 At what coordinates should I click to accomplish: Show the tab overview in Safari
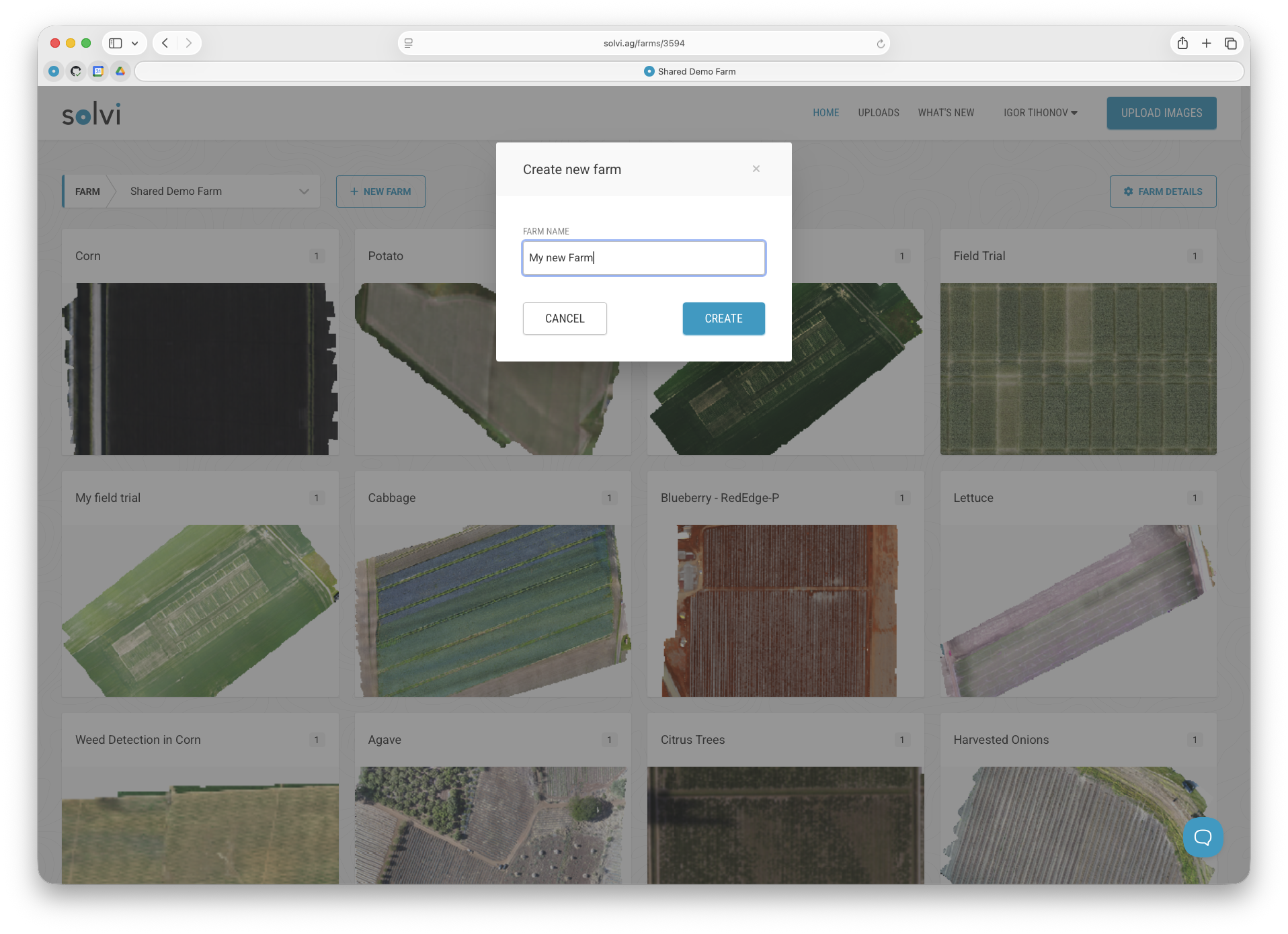1231,44
